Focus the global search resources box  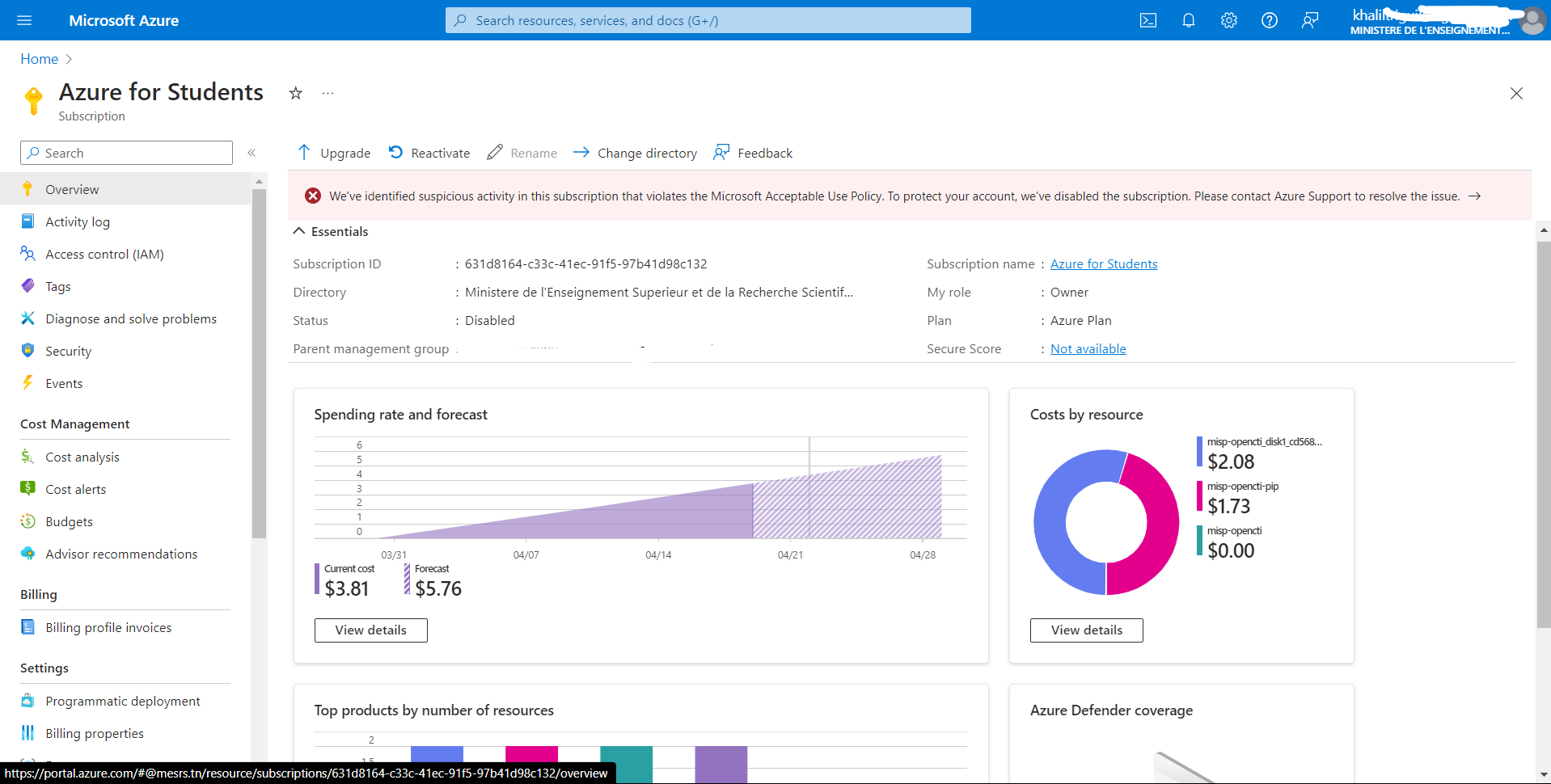(708, 20)
